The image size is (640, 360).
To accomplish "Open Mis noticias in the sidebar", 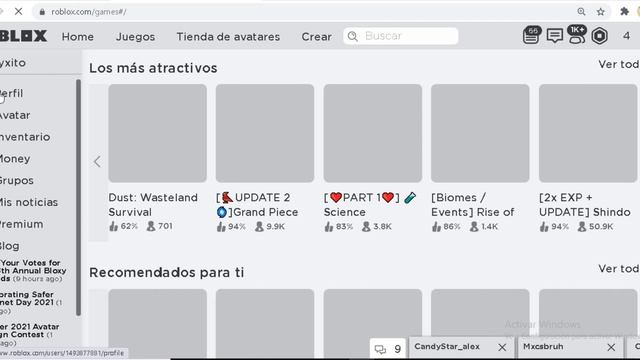I will (29, 202).
